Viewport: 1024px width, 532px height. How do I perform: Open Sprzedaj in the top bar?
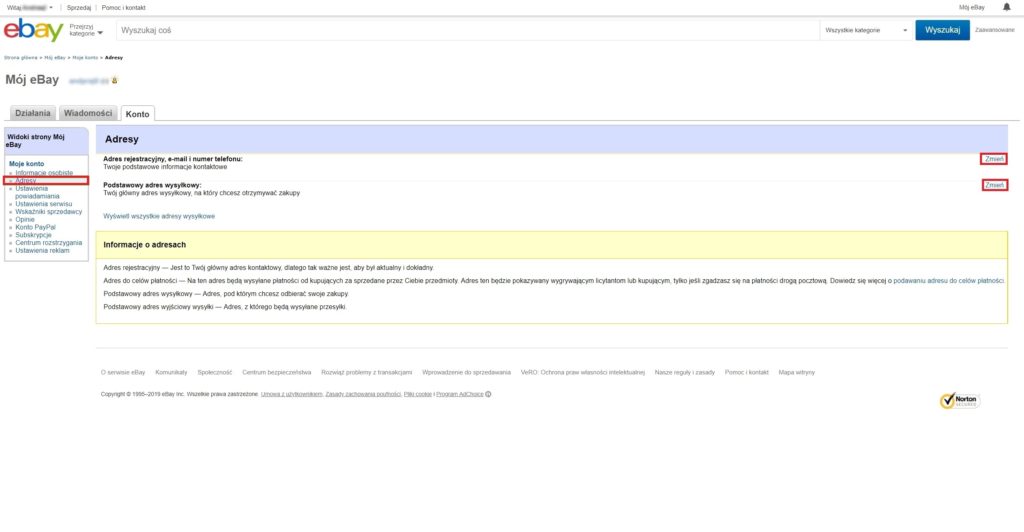79,7
